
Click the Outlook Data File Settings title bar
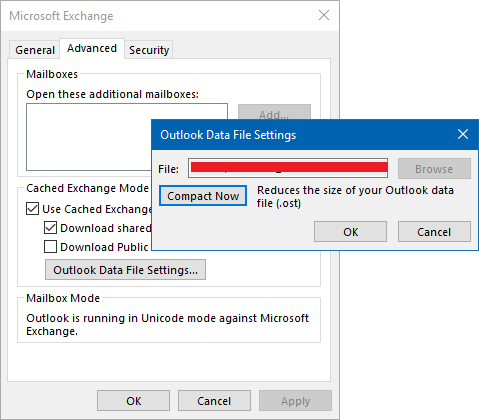point(300,135)
